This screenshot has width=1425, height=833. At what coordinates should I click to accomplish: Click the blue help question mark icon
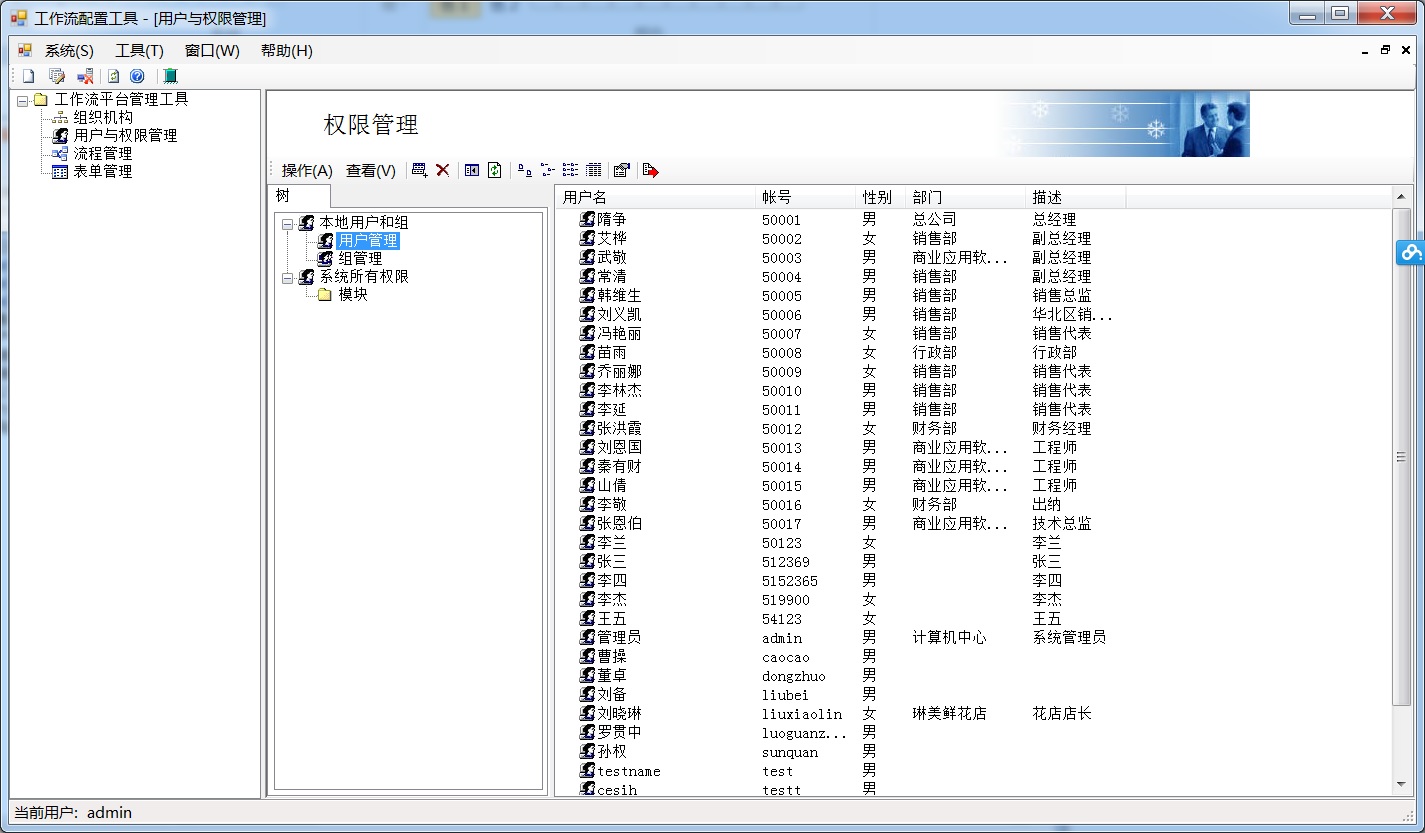tap(137, 76)
